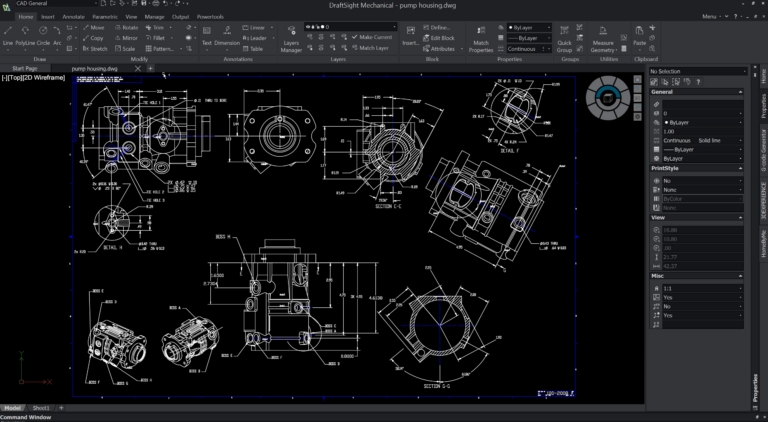Screen dimensions: 768x422
Task: Click the Linear dimension button
Action: [254, 28]
